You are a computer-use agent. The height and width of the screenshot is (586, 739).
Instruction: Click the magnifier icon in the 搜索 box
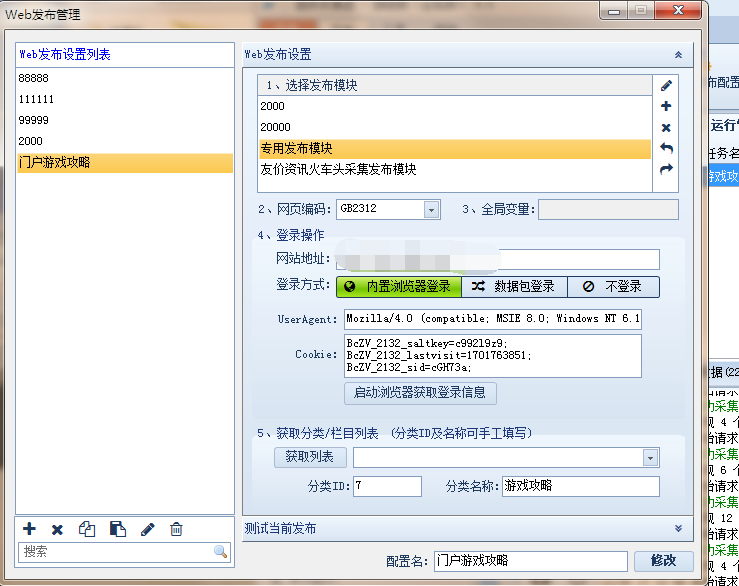tap(220, 552)
